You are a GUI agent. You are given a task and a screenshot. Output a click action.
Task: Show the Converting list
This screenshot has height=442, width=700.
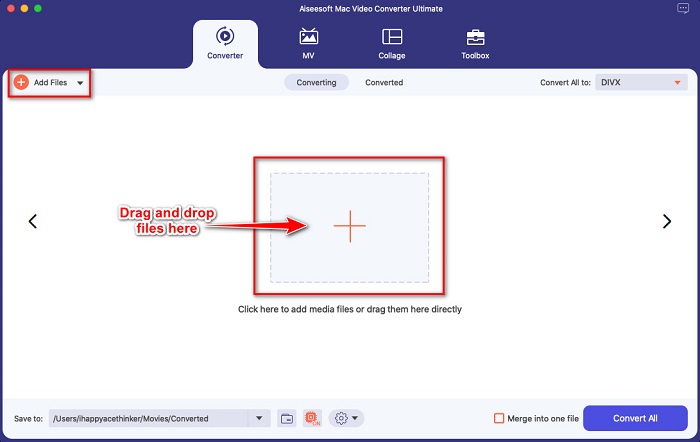point(316,83)
